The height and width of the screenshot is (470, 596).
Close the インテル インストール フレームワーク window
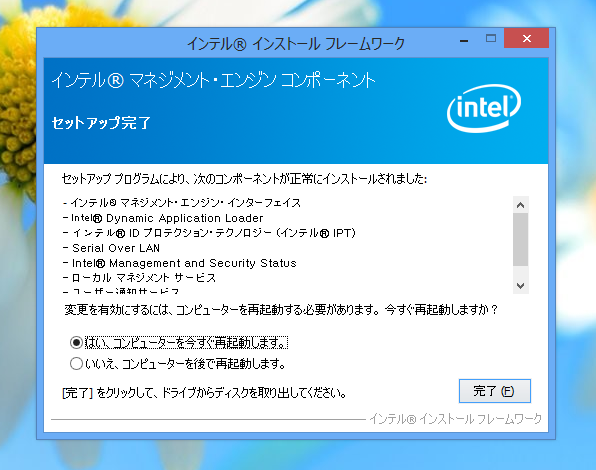click(526, 38)
